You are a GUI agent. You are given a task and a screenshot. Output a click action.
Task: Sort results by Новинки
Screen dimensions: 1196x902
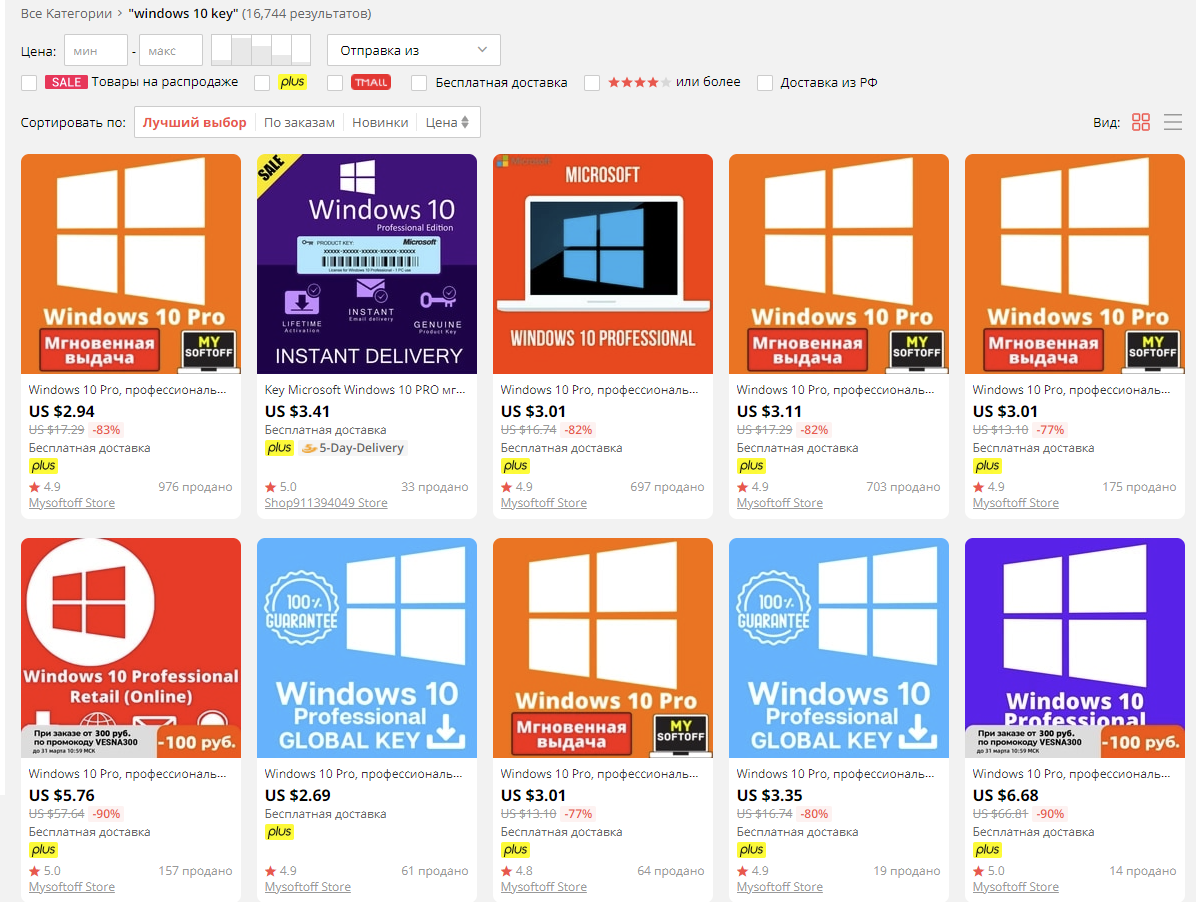click(x=380, y=122)
